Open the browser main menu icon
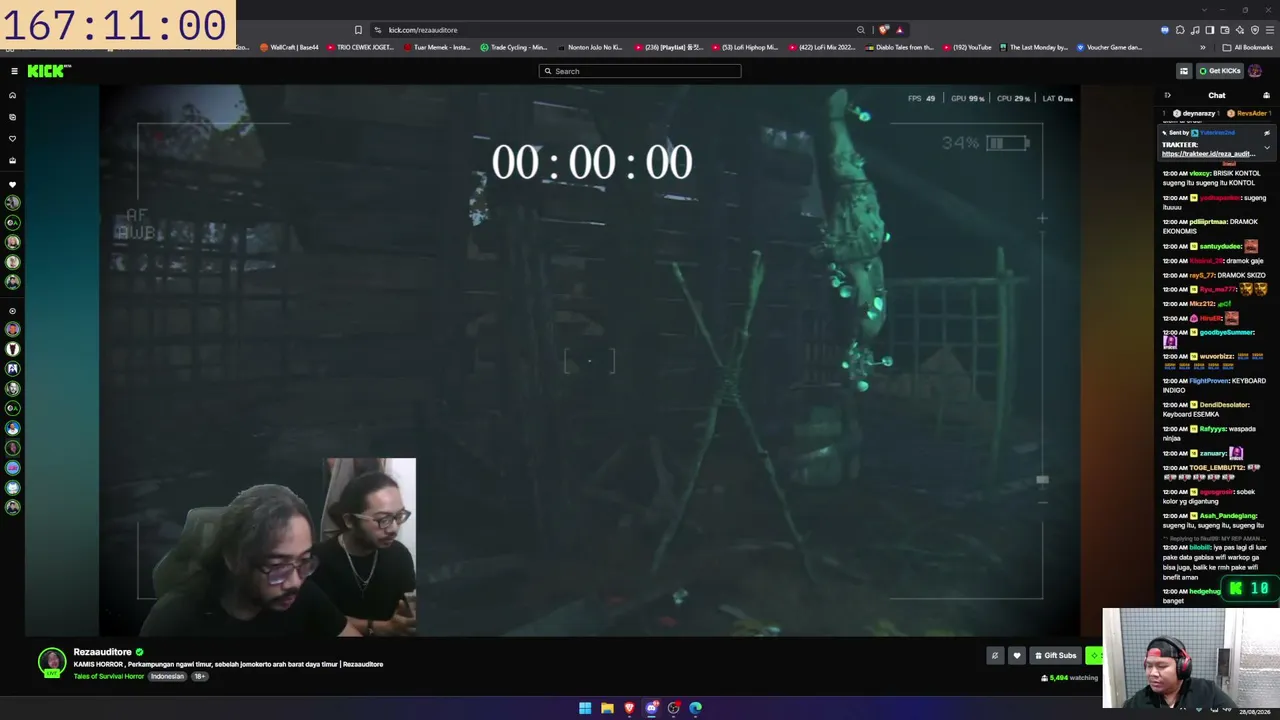Viewport: 1280px width, 720px height. point(1270,30)
